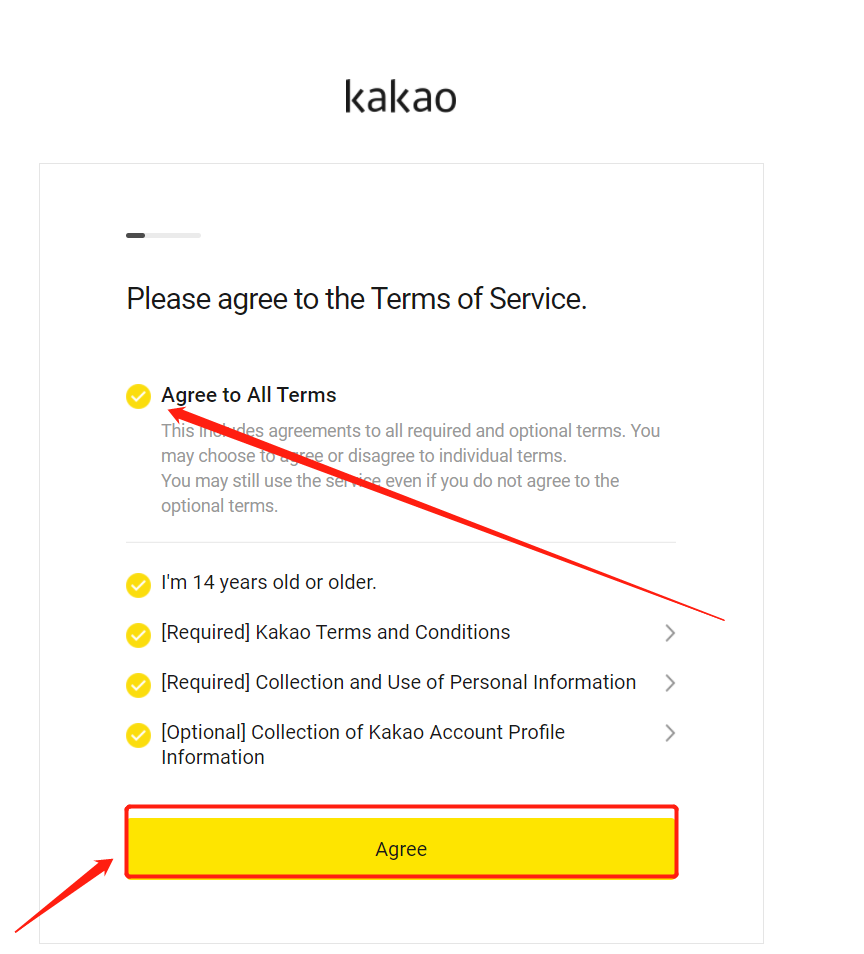Click the Please agree to the Terms heading
This screenshot has height=954, width=864.
[x=357, y=299]
